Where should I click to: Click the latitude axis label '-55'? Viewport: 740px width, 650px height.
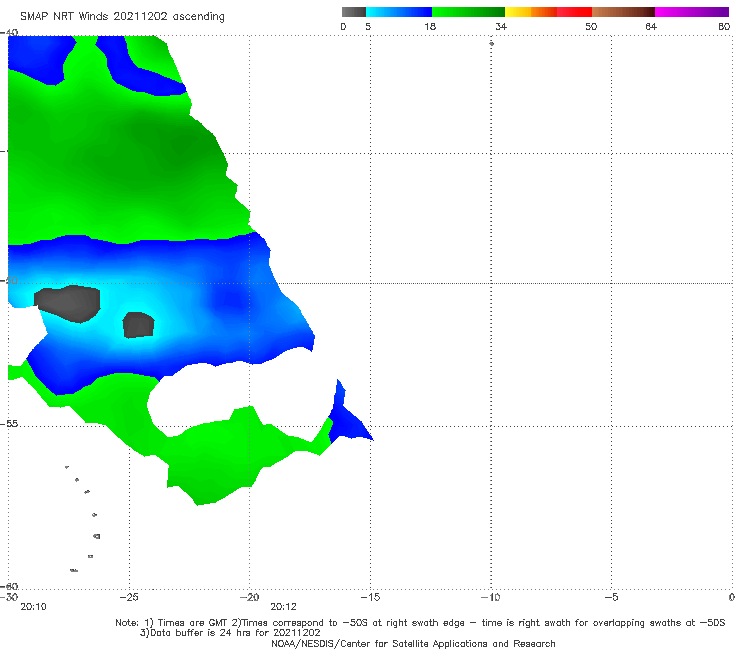(9, 424)
